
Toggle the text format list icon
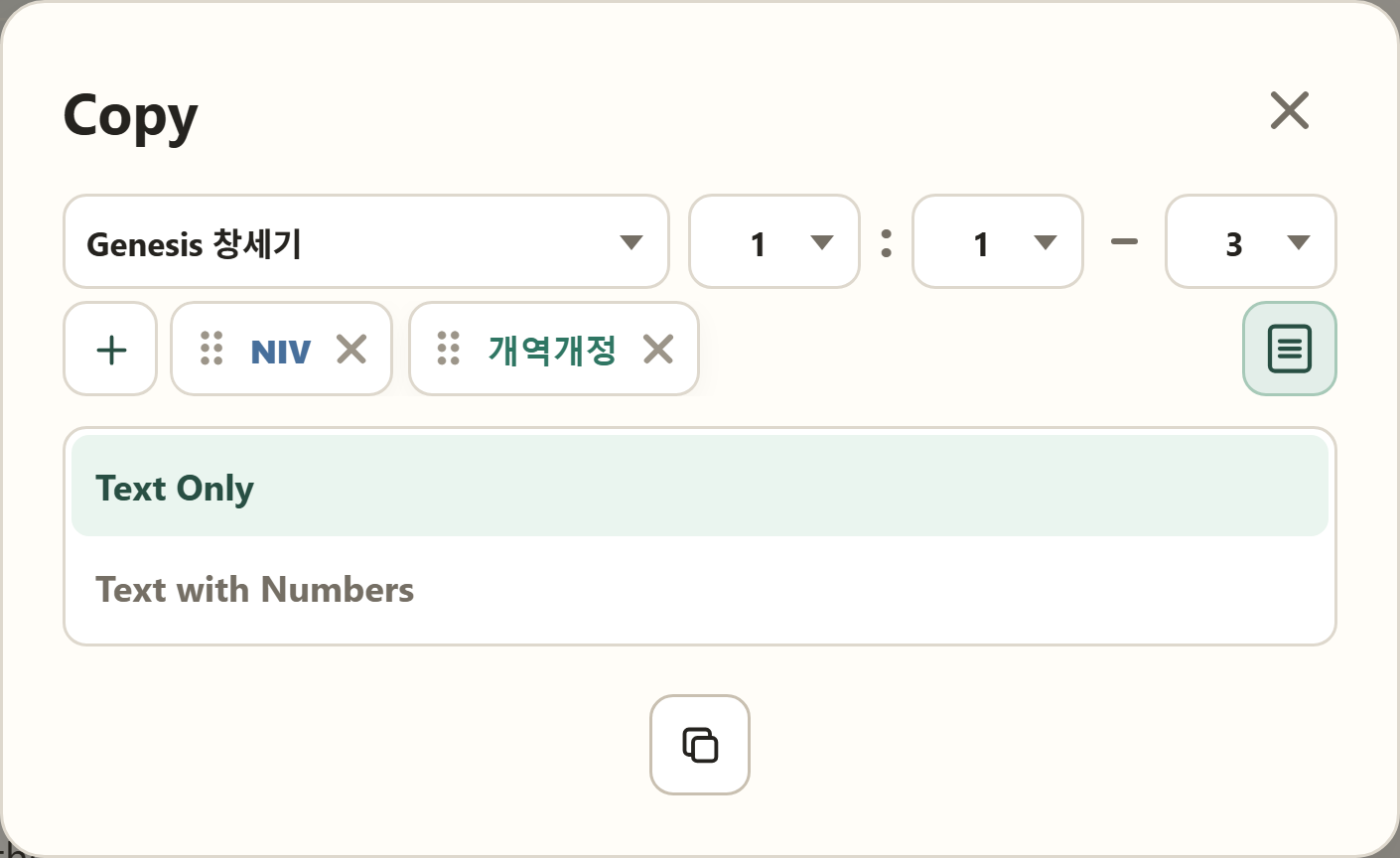click(x=1290, y=349)
